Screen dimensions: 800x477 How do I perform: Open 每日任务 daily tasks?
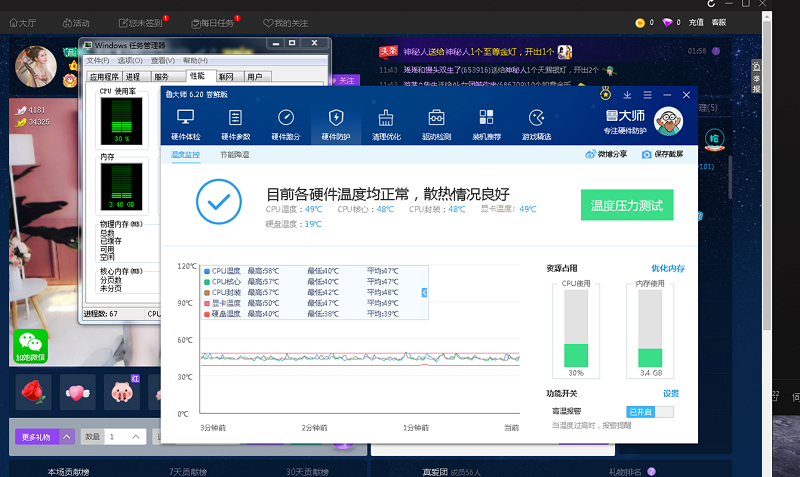pos(212,23)
